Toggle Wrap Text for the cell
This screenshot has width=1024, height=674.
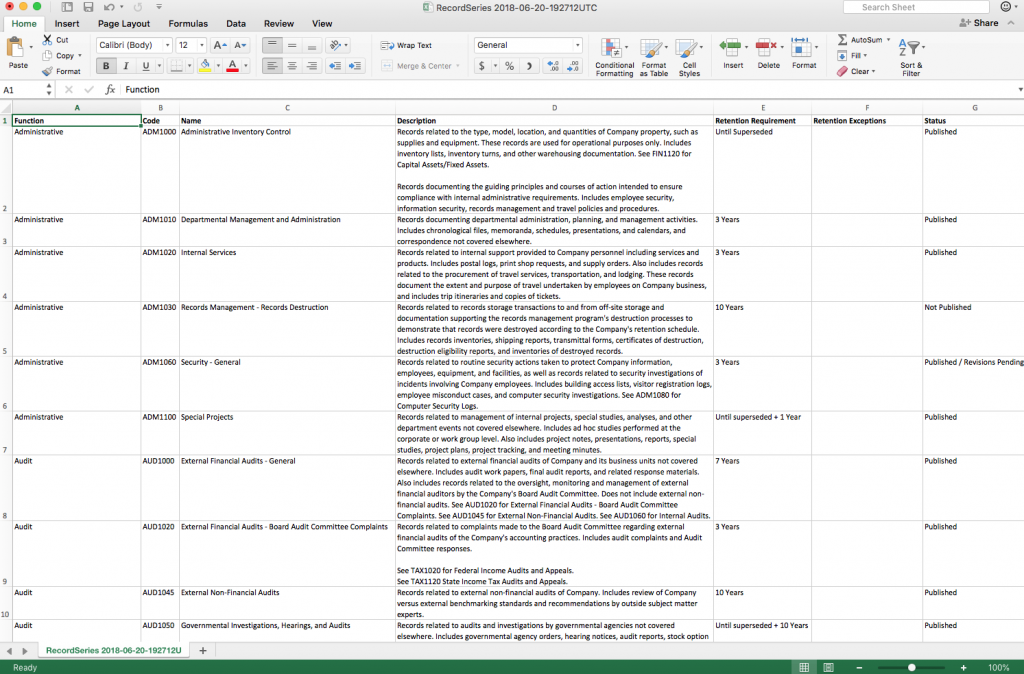[x=406, y=45]
